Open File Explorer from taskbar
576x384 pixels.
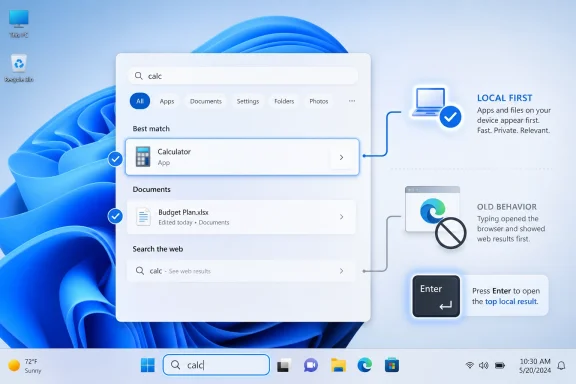tap(338, 365)
